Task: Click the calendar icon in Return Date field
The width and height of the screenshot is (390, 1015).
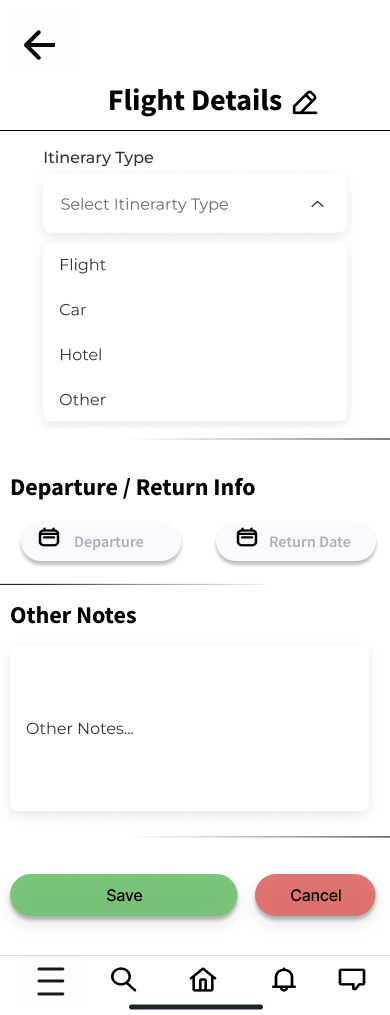Action: click(x=247, y=537)
